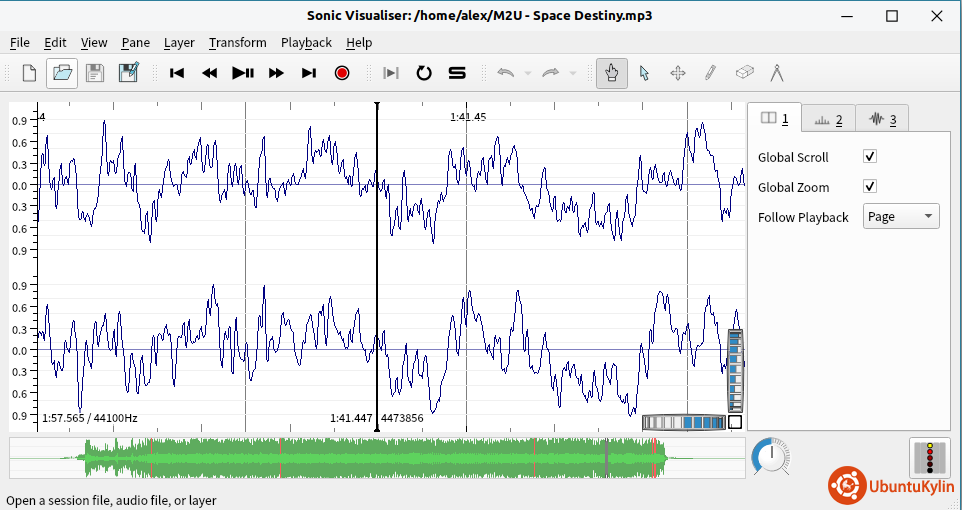Toggle the Loop Playback icon
The width and height of the screenshot is (962, 510).
coord(424,73)
